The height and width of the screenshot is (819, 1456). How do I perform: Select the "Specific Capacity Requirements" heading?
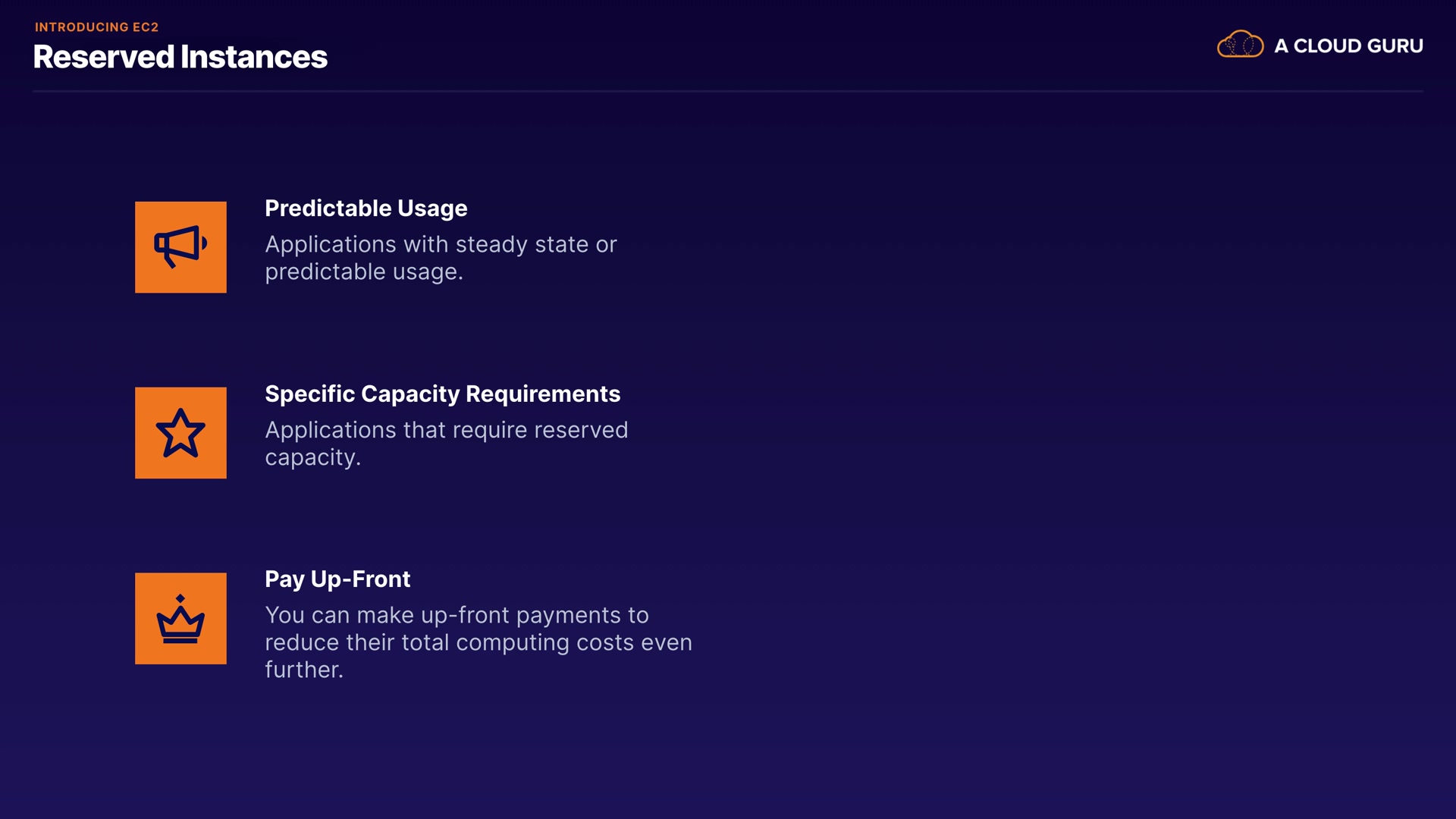(442, 394)
